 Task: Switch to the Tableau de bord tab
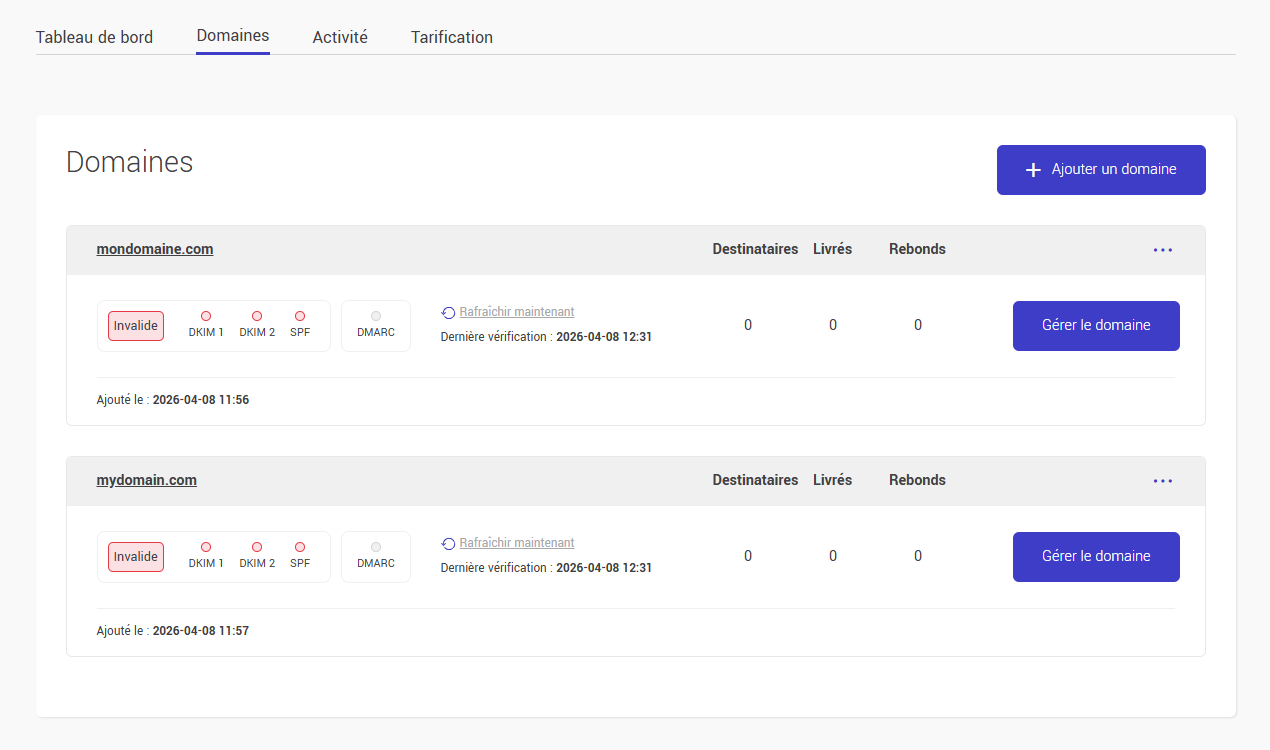[x=94, y=37]
